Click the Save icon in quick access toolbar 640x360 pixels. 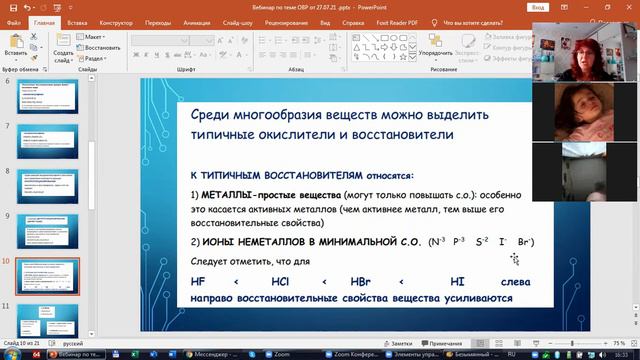(x=13, y=7)
